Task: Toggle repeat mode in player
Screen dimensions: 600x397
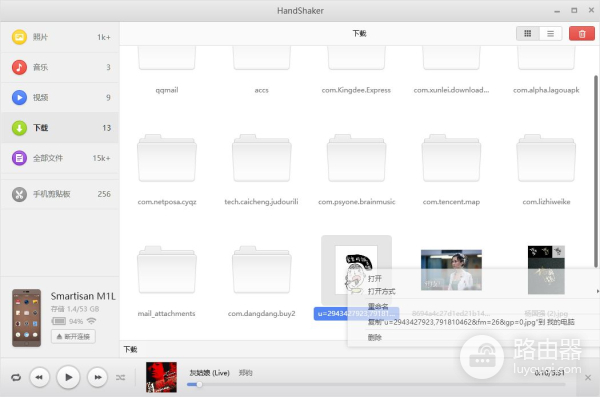Action: tap(16, 377)
